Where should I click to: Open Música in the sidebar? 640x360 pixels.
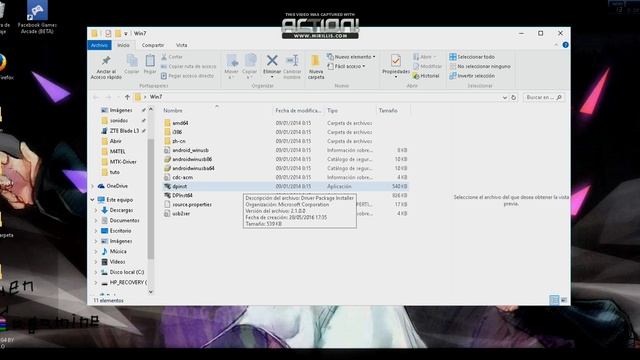(118, 251)
